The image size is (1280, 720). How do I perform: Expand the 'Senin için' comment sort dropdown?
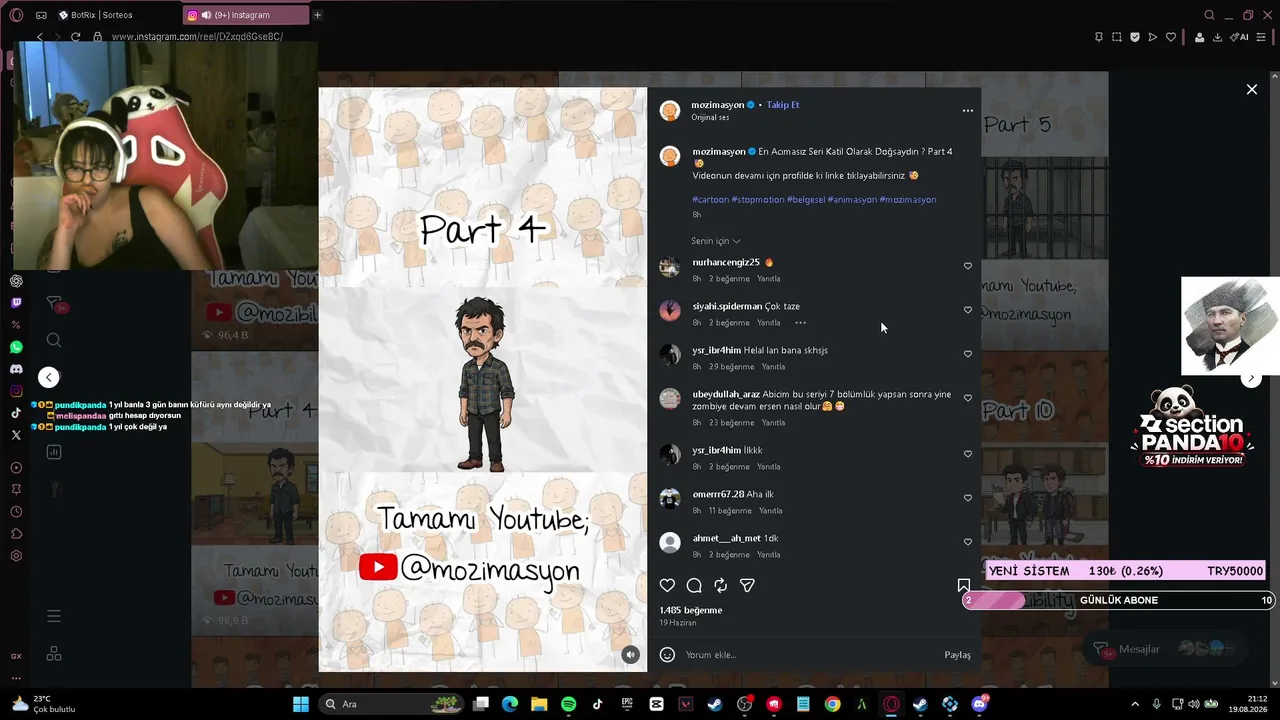(x=716, y=241)
